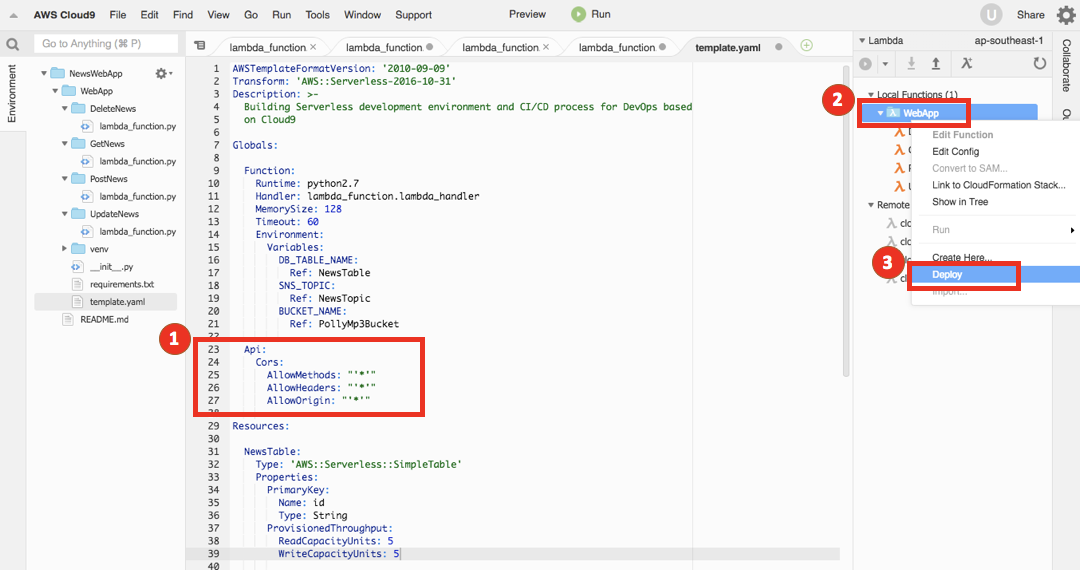Click the __init__.py file icon
This screenshot has width=1080, height=570.
pyautogui.click(x=77, y=266)
